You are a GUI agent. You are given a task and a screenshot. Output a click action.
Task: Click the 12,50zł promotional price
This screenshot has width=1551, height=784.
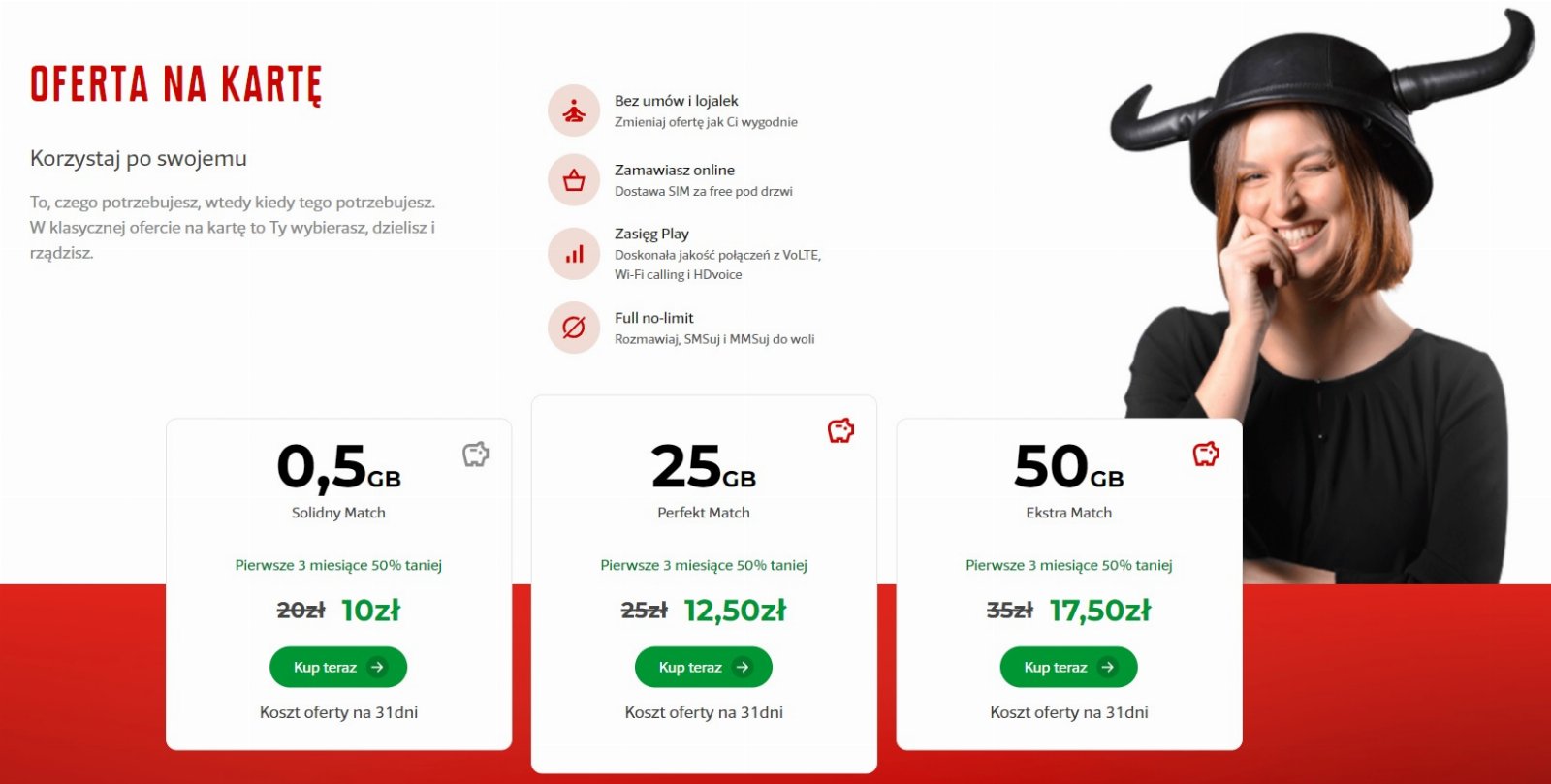735,611
